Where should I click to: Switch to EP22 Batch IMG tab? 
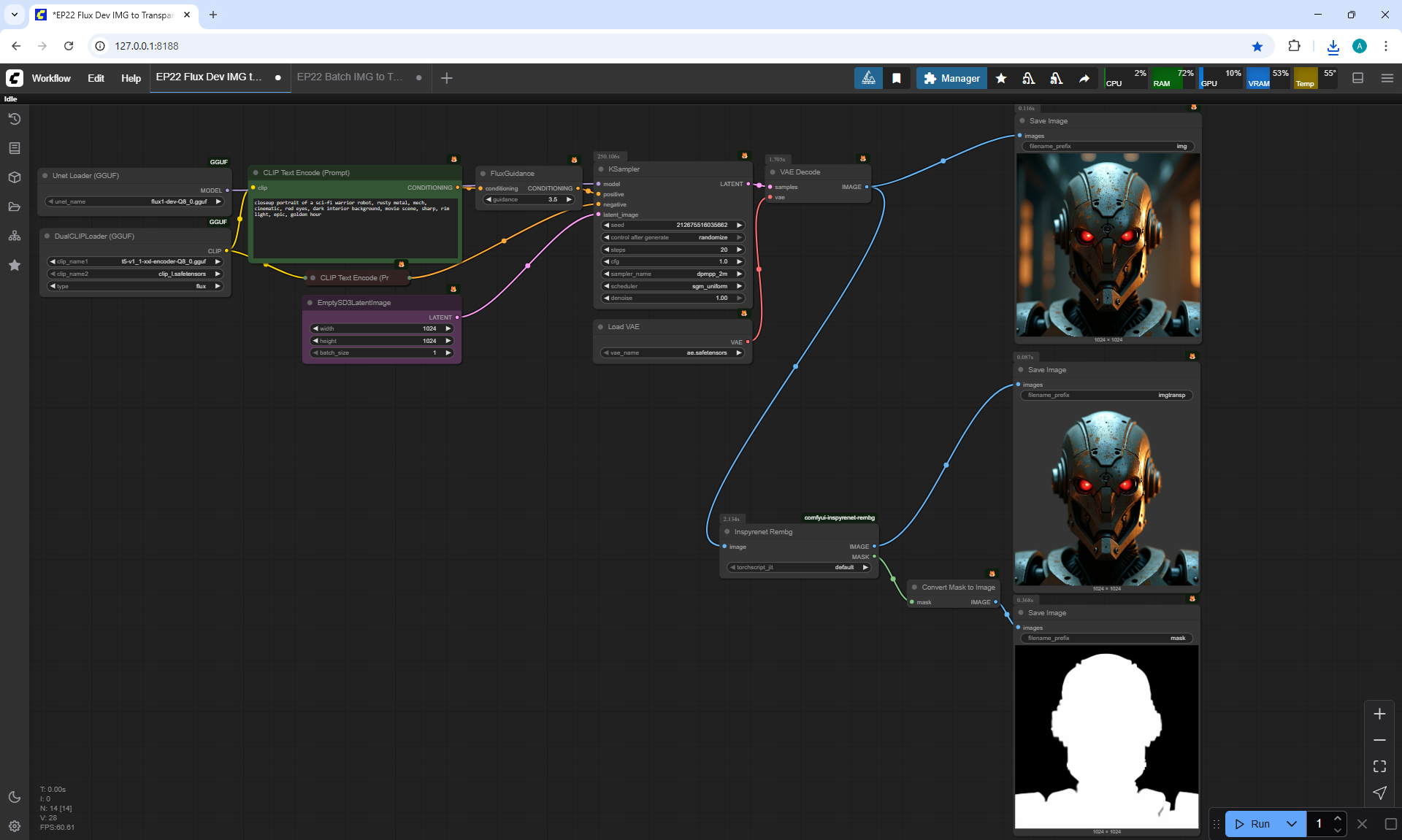point(350,77)
